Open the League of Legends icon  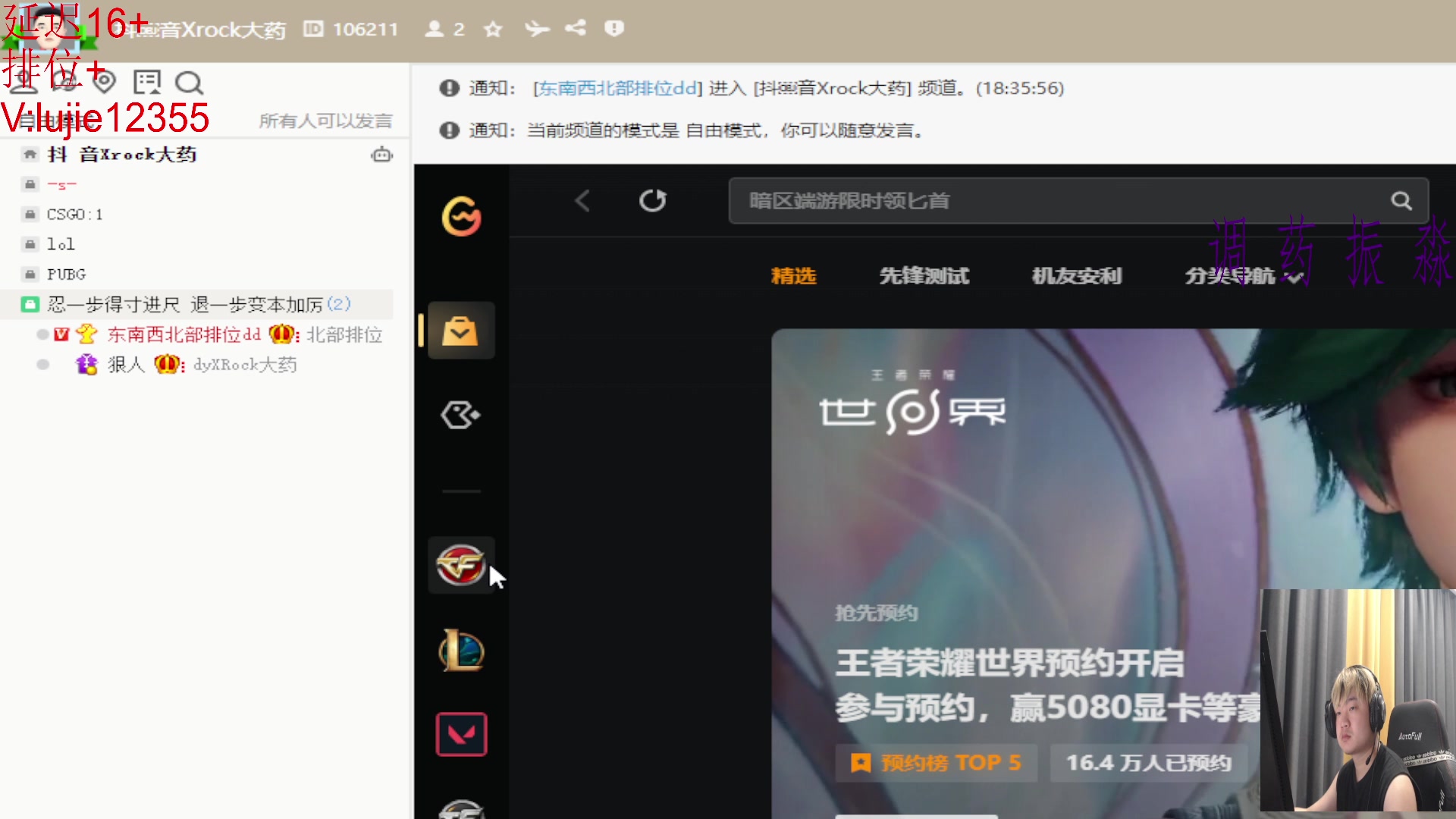[460, 650]
